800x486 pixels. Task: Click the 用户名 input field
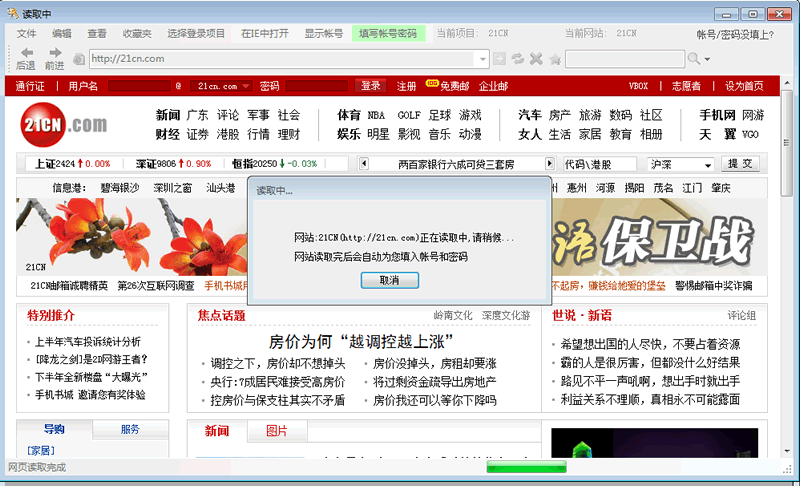(139, 86)
